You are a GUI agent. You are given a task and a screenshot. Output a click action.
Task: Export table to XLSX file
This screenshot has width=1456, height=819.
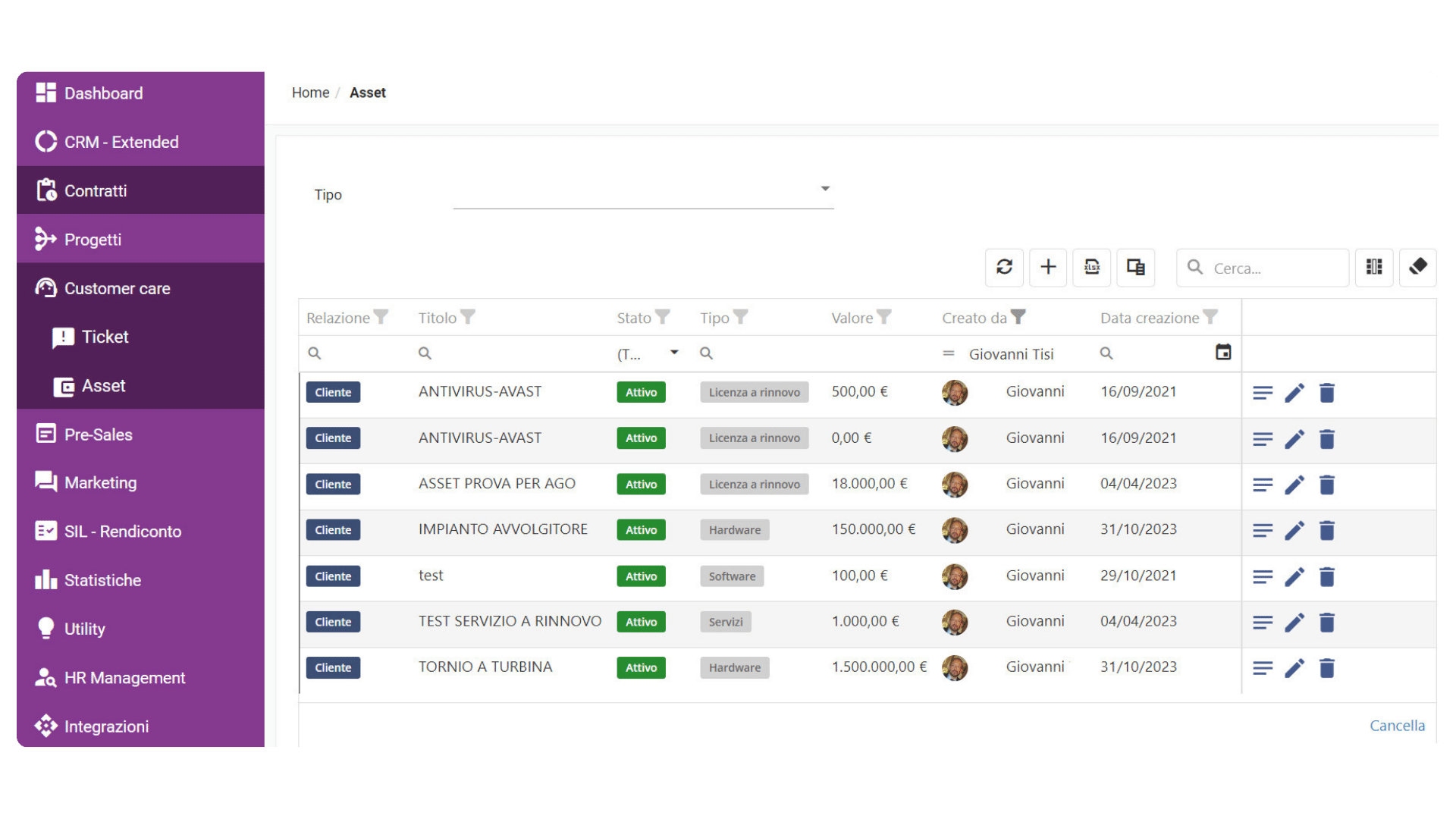[1092, 267]
